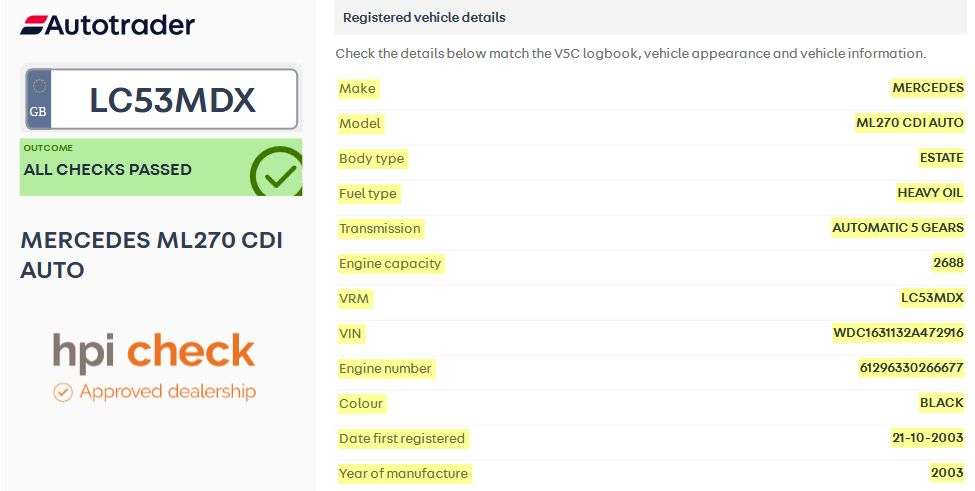The width and height of the screenshot is (975, 491).
Task: Click the date first registered 21-10-2003
Action: 927,438
